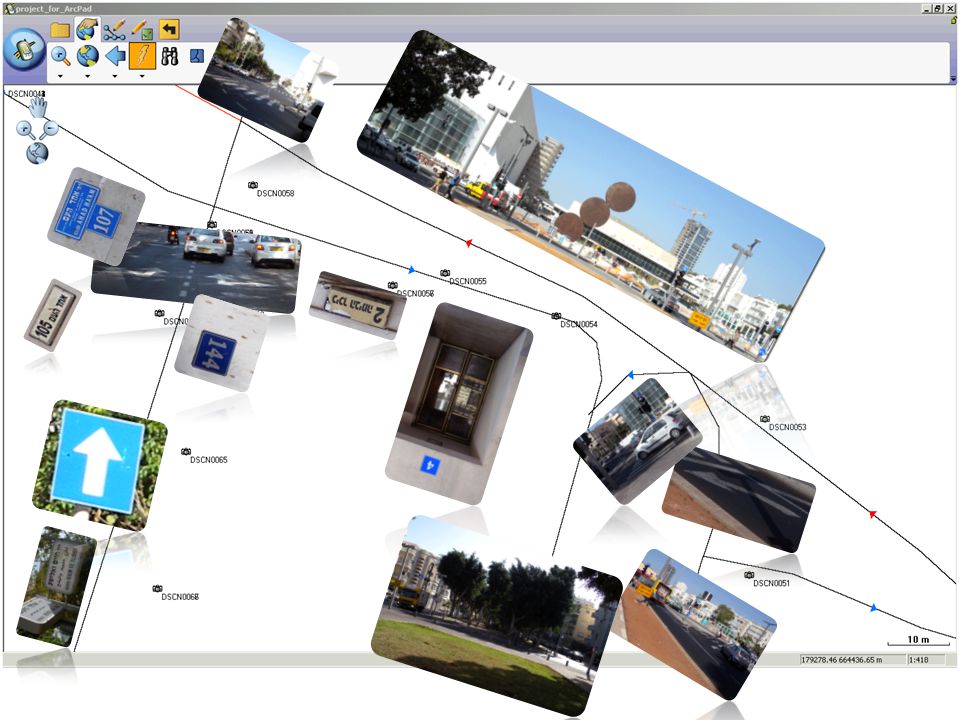960x720 pixels.
Task: Click the camera marker for DSCN0054
Action: point(556,316)
